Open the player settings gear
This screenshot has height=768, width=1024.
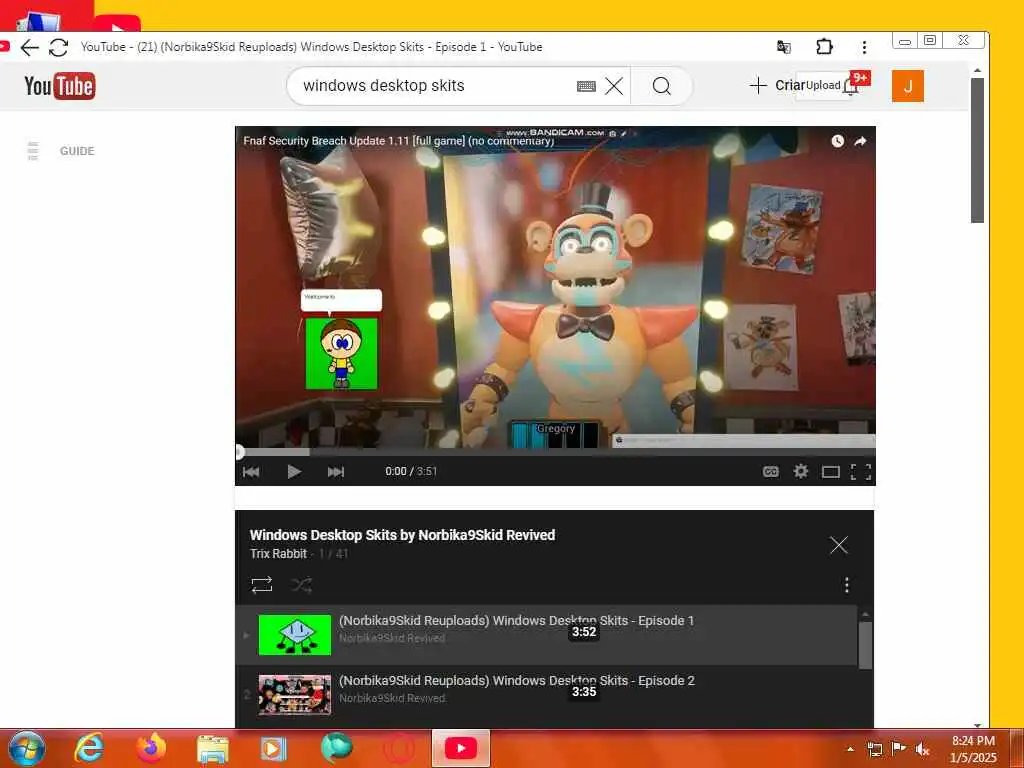pyautogui.click(x=801, y=471)
